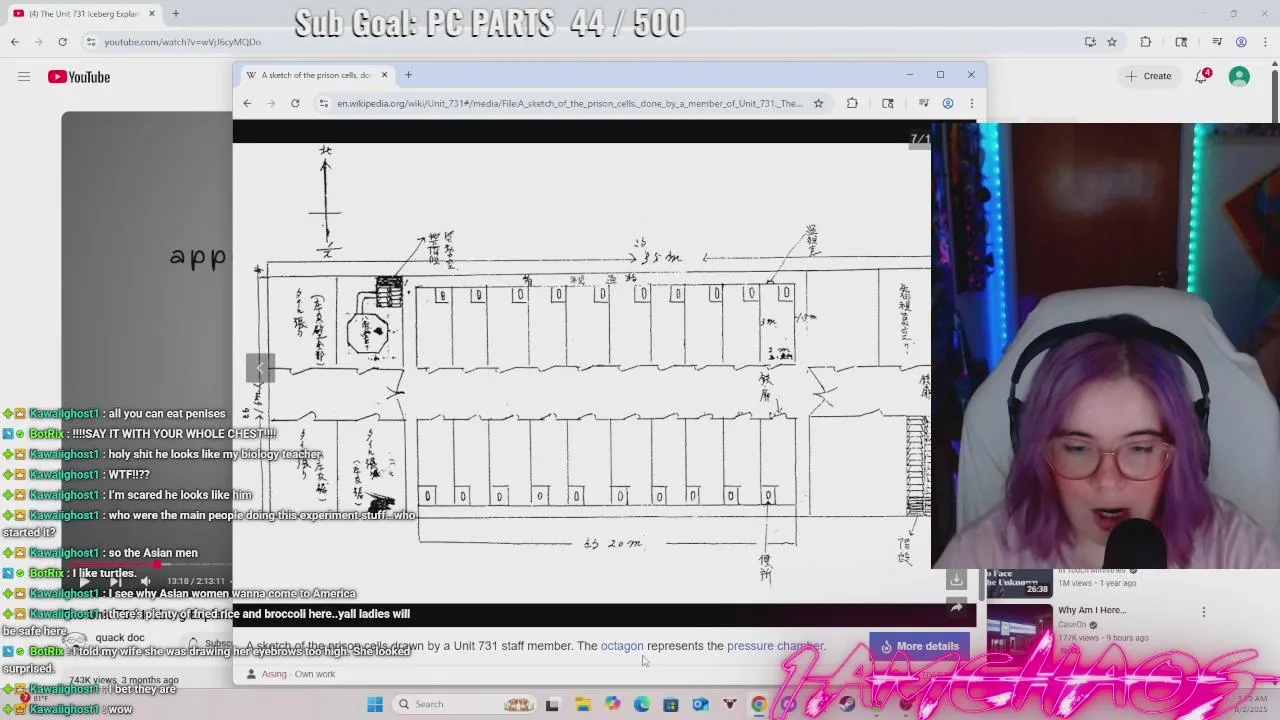The image size is (1280, 720).
Task: Bookmark the YouTube page with star
Action: click(1112, 42)
